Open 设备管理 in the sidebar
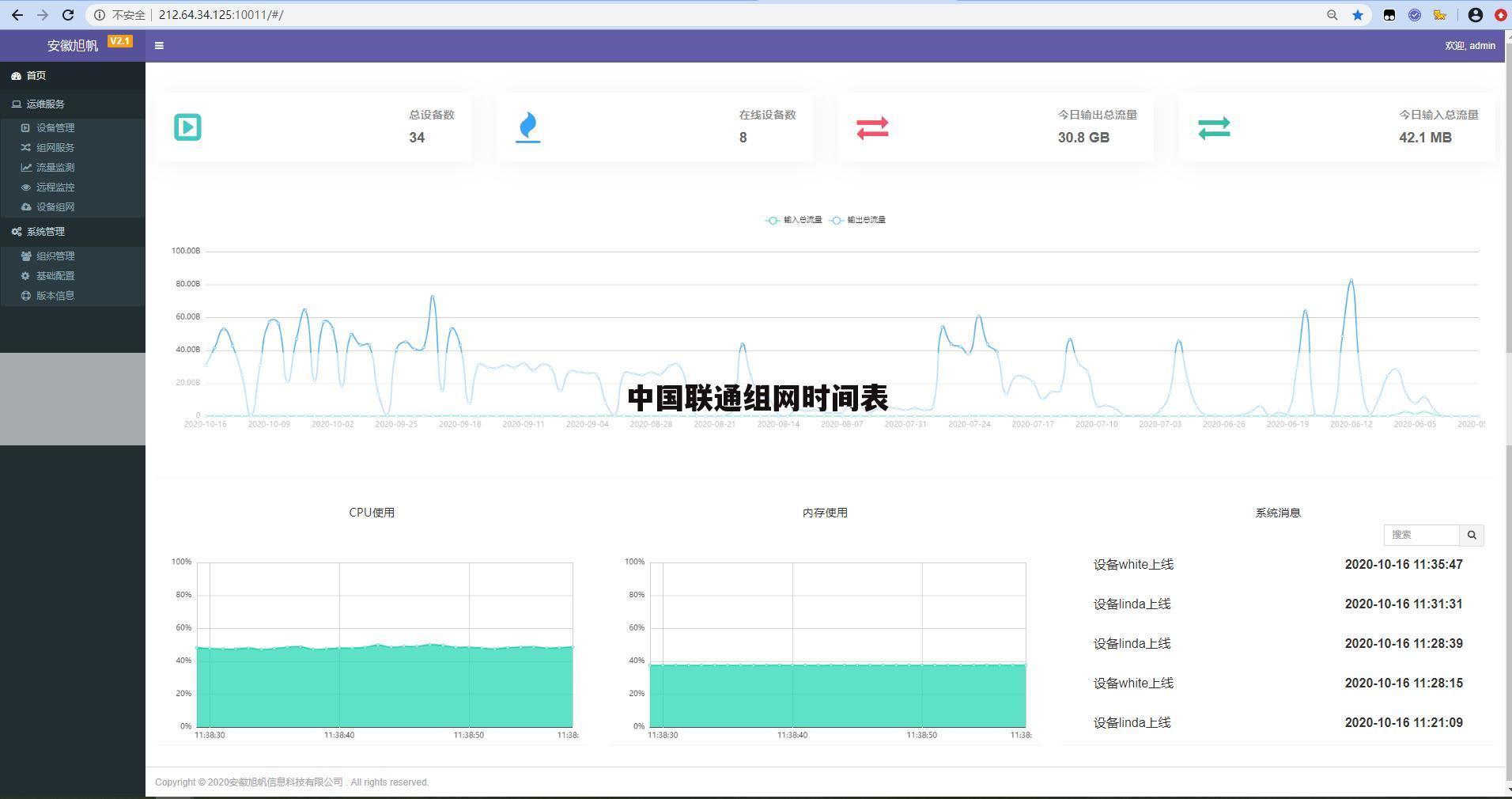 pos(73,128)
